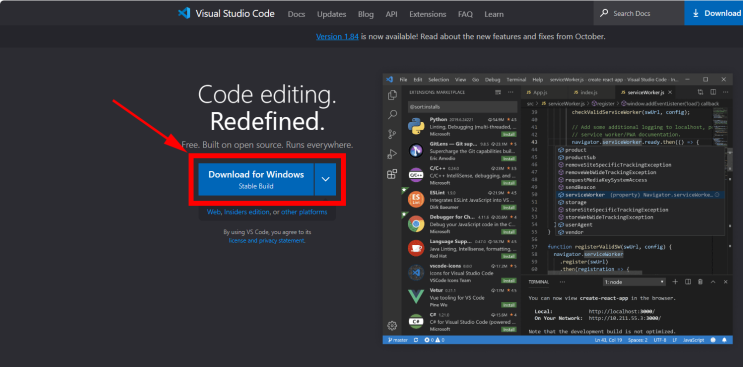Click the notifications bell in the VS Code status bar
This screenshot has height=367, width=743.
[724, 340]
